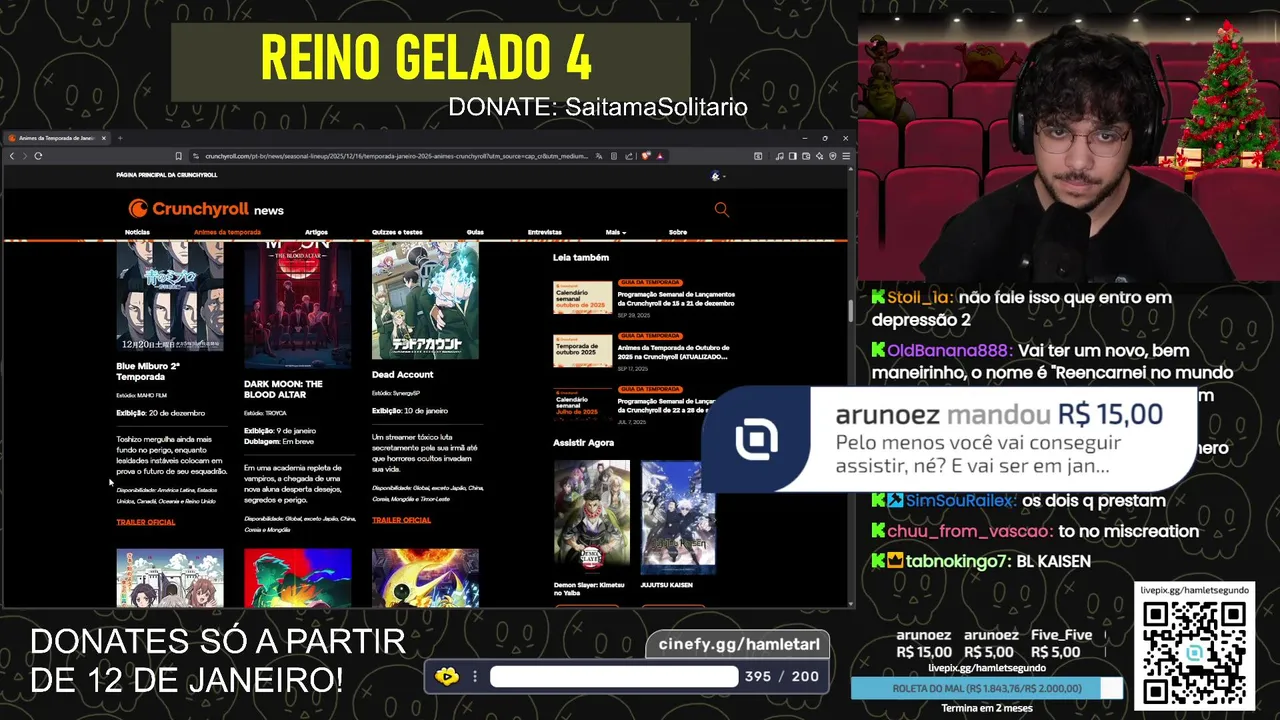Screen dimensions: 1280x720
Task: Click Trailer Oficial under Blue Miburo
Action: click(145, 522)
